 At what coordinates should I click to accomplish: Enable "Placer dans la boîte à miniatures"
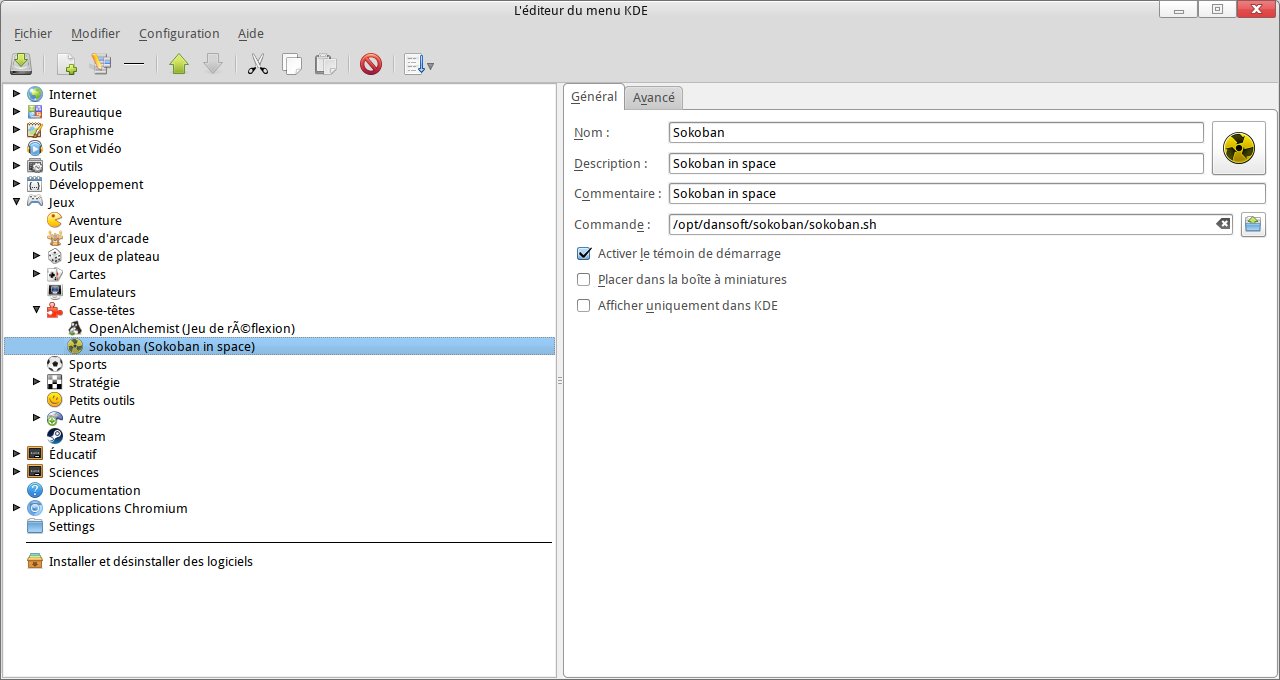click(x=584, y=280)
